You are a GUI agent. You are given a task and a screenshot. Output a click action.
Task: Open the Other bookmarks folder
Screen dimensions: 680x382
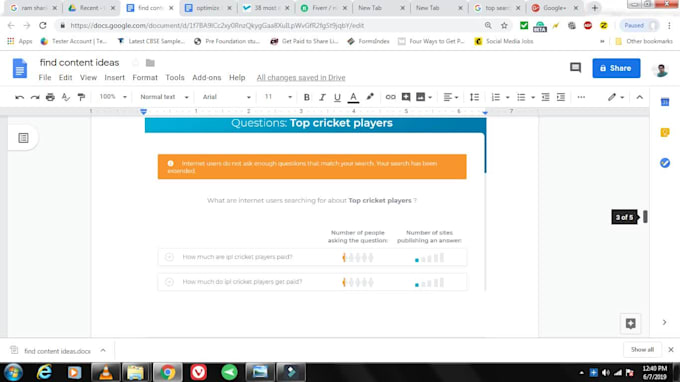point(644,41)
